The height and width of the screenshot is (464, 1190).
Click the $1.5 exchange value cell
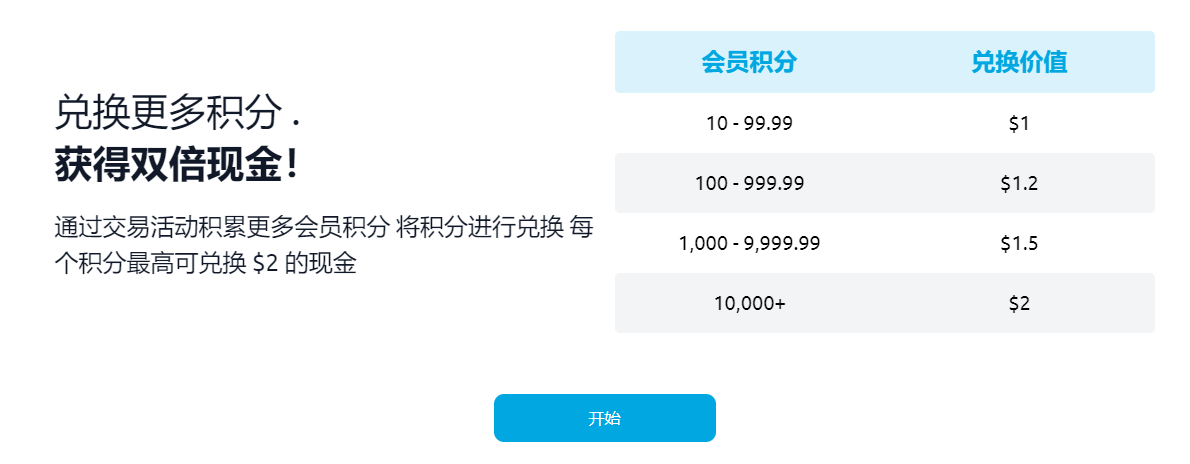(1019, 243)
